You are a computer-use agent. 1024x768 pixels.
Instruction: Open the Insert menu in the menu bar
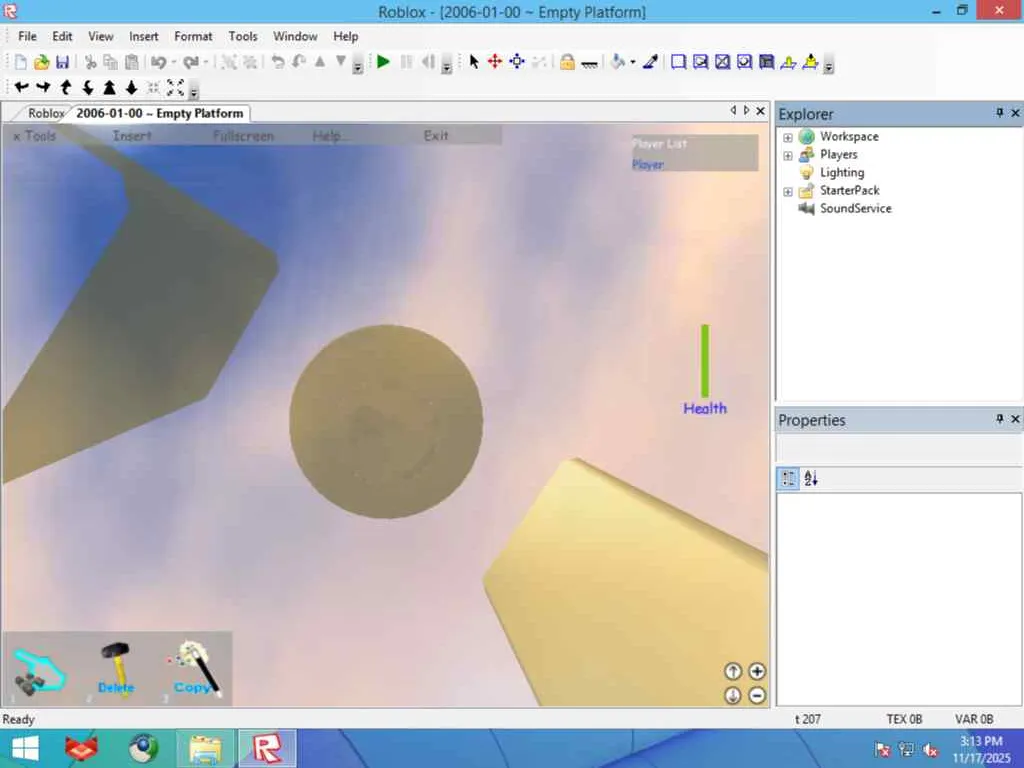click(143, 37)
